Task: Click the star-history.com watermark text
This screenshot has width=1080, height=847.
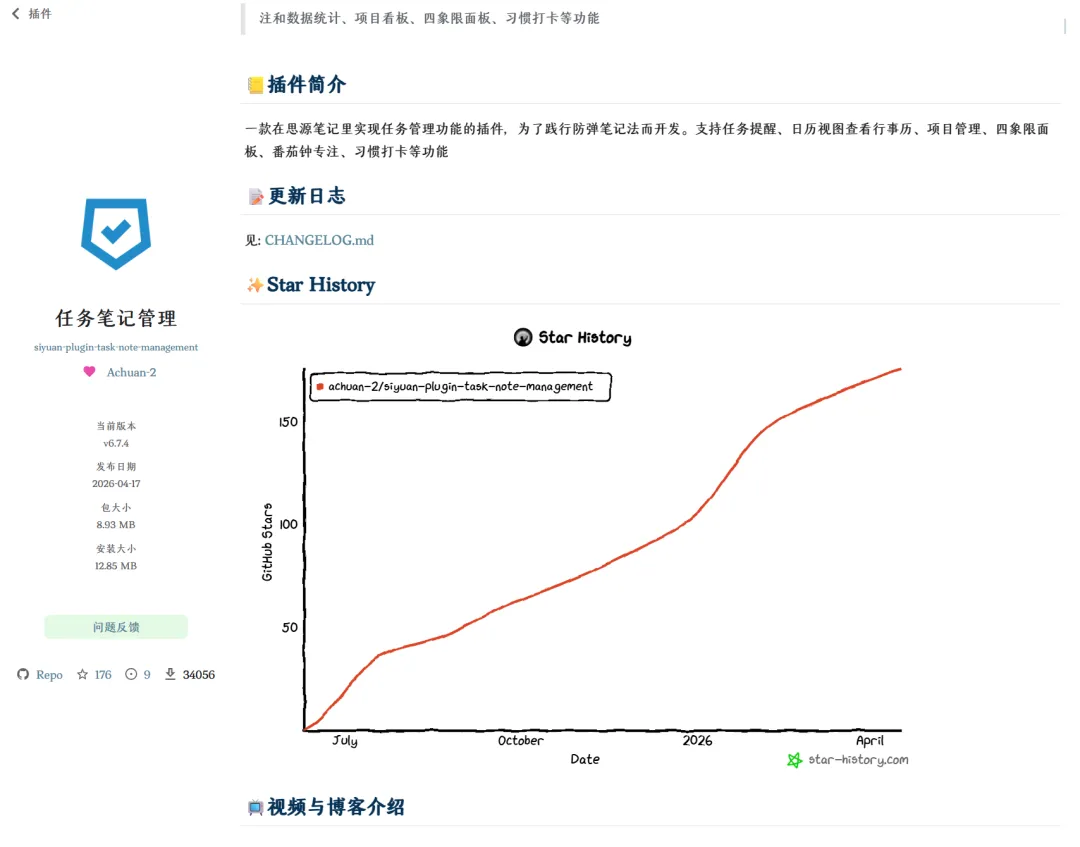Action: click(x=858, y=760)
